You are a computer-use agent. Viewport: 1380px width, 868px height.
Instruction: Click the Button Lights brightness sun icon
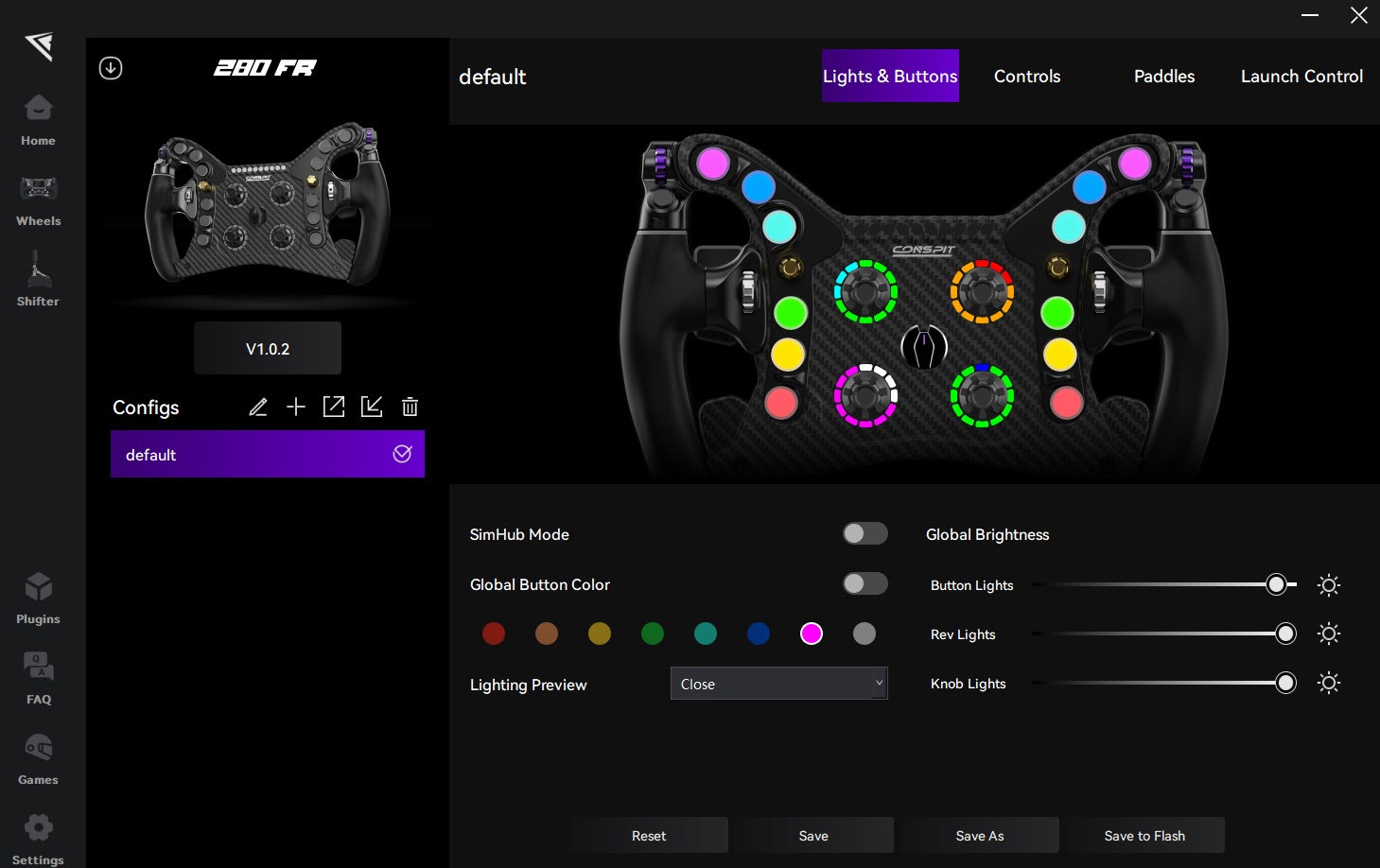(1329, 585)
